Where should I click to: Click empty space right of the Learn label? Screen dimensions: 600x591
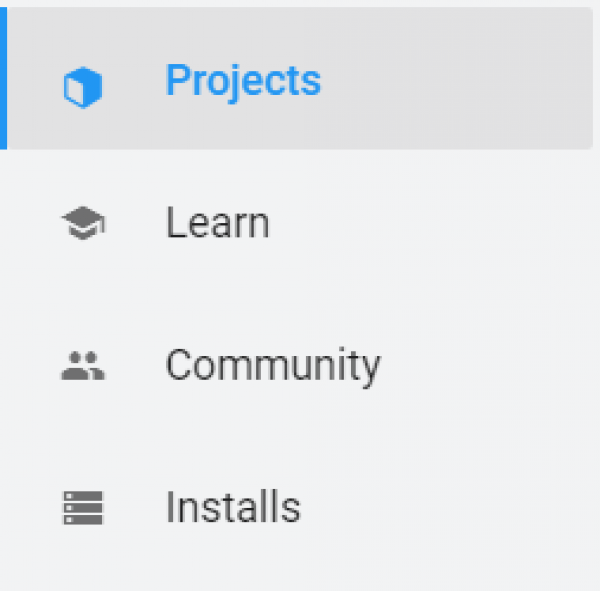[430, 223]
